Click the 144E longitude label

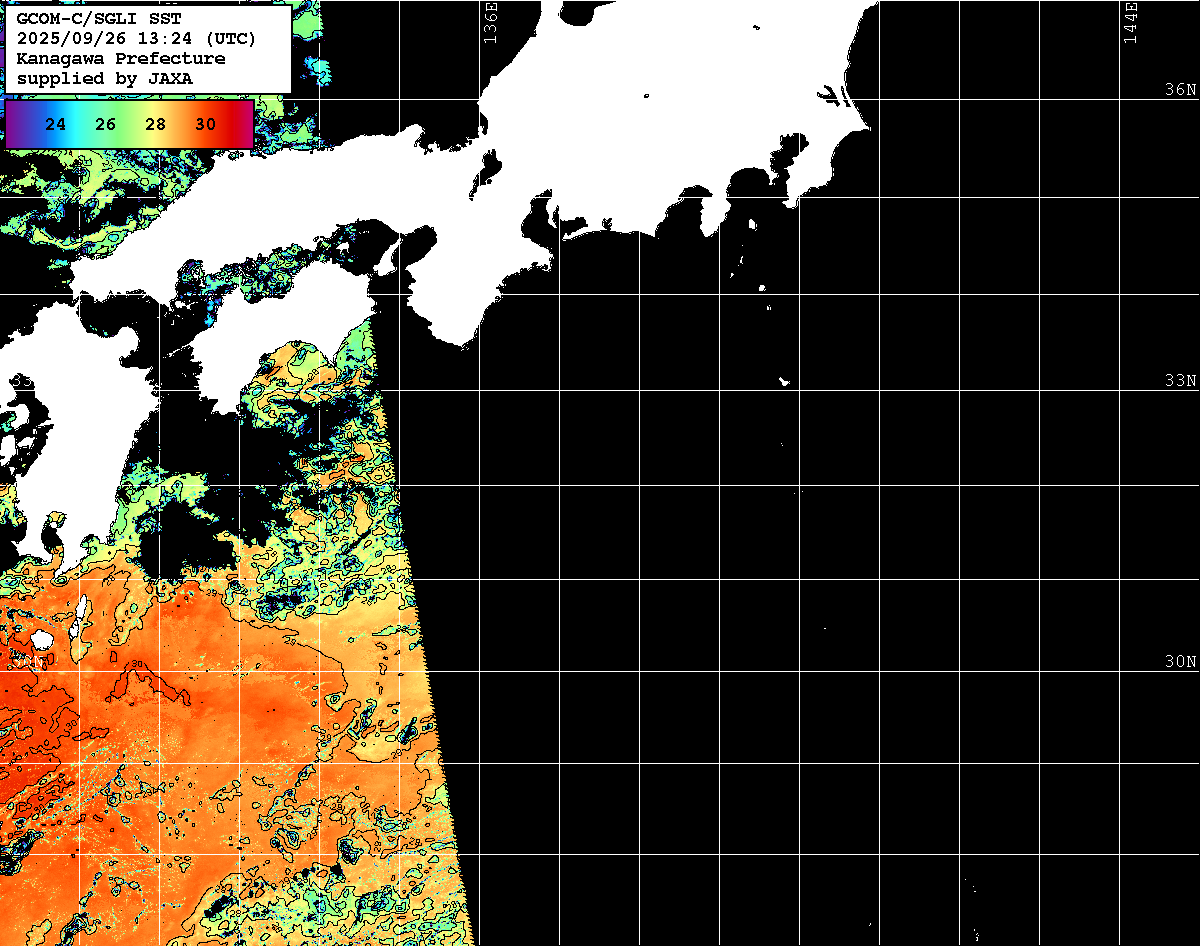[1130, 22]
